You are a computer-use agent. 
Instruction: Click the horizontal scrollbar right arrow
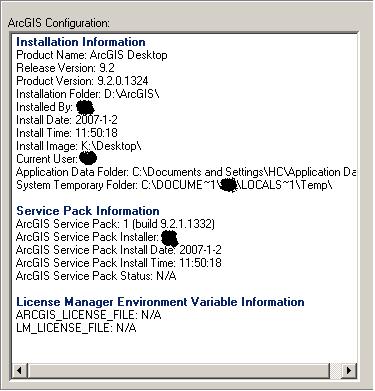tap(349, 370)
